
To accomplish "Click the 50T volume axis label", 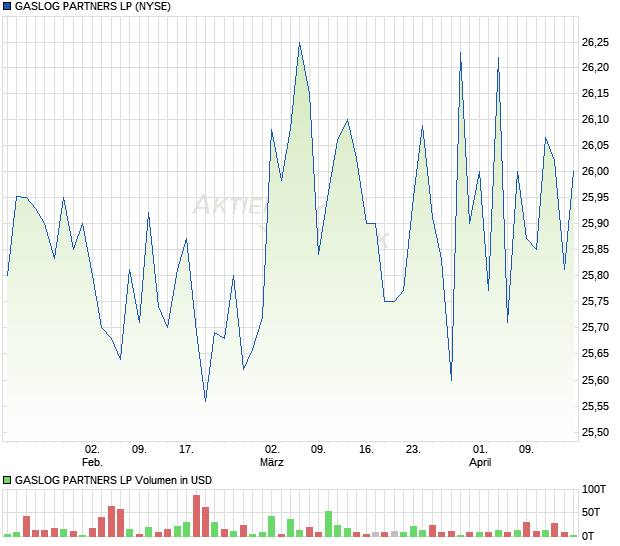I will [x=591, y=512].
